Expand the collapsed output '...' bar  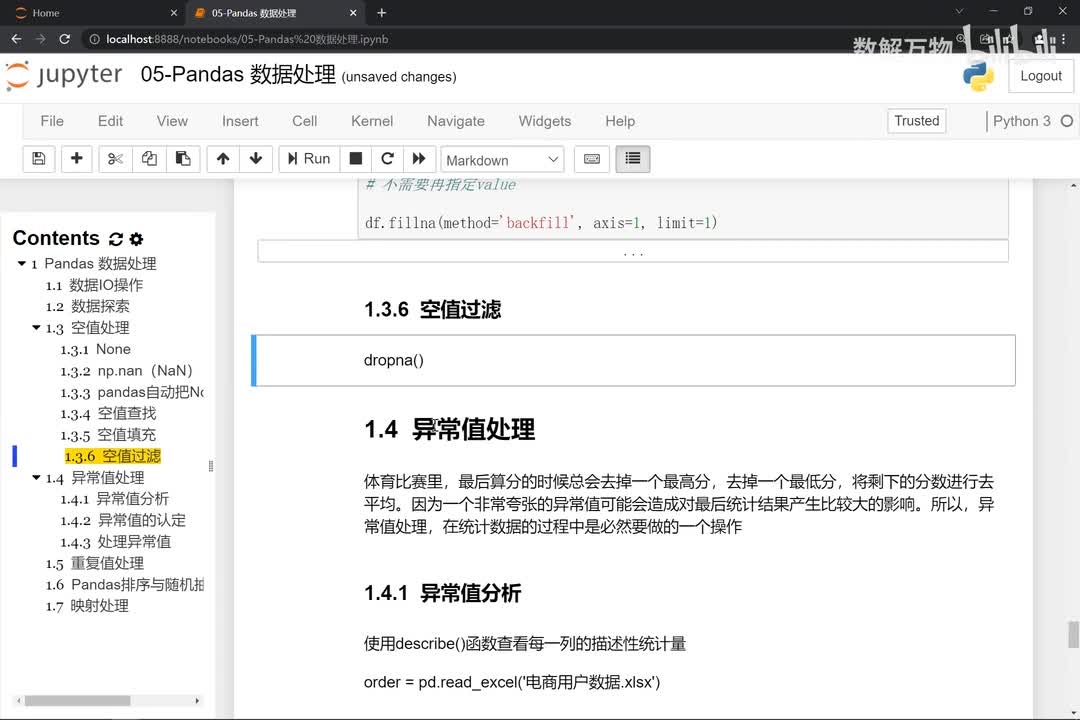[x=633, y=251]
